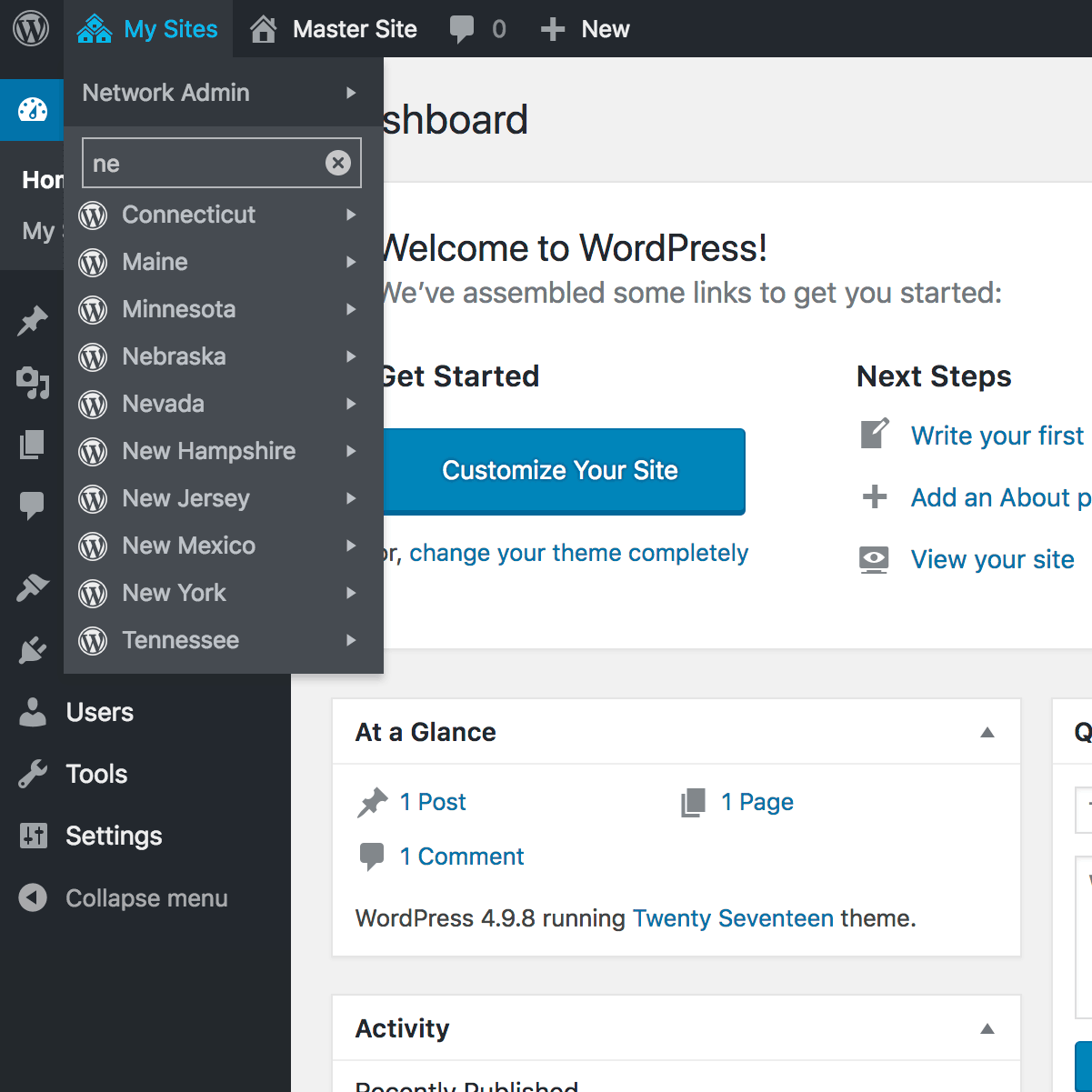Open the 1 Page link

pos(757,802)
